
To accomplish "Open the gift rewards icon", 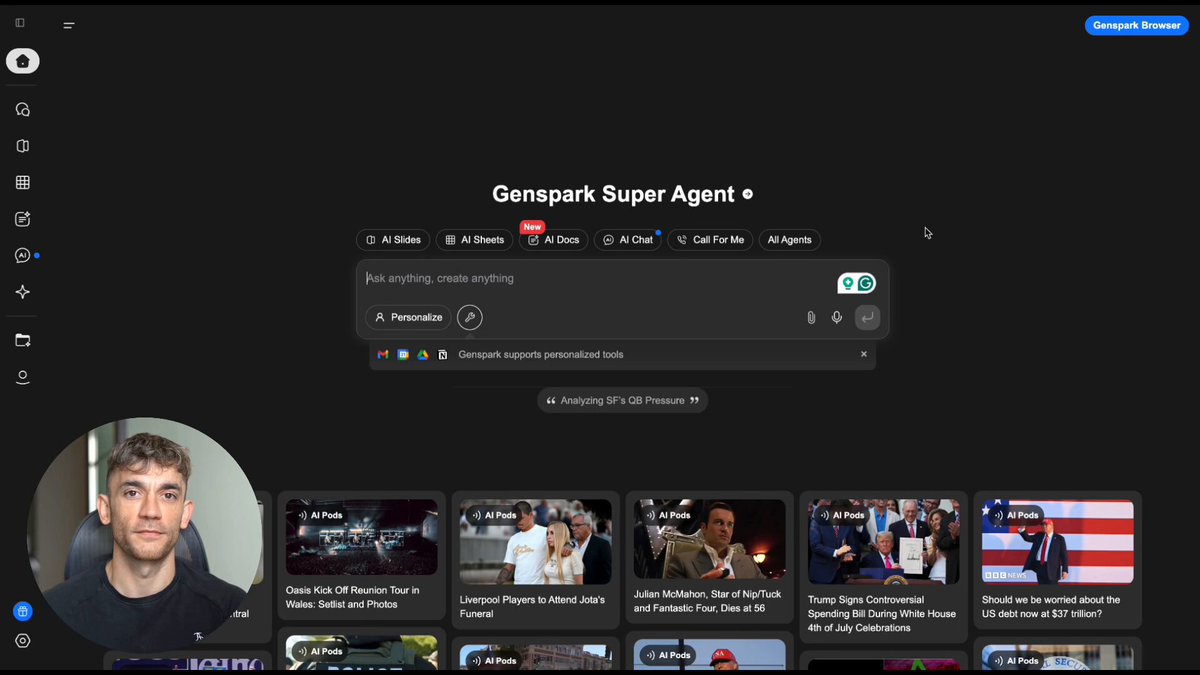I will [23, 611].
